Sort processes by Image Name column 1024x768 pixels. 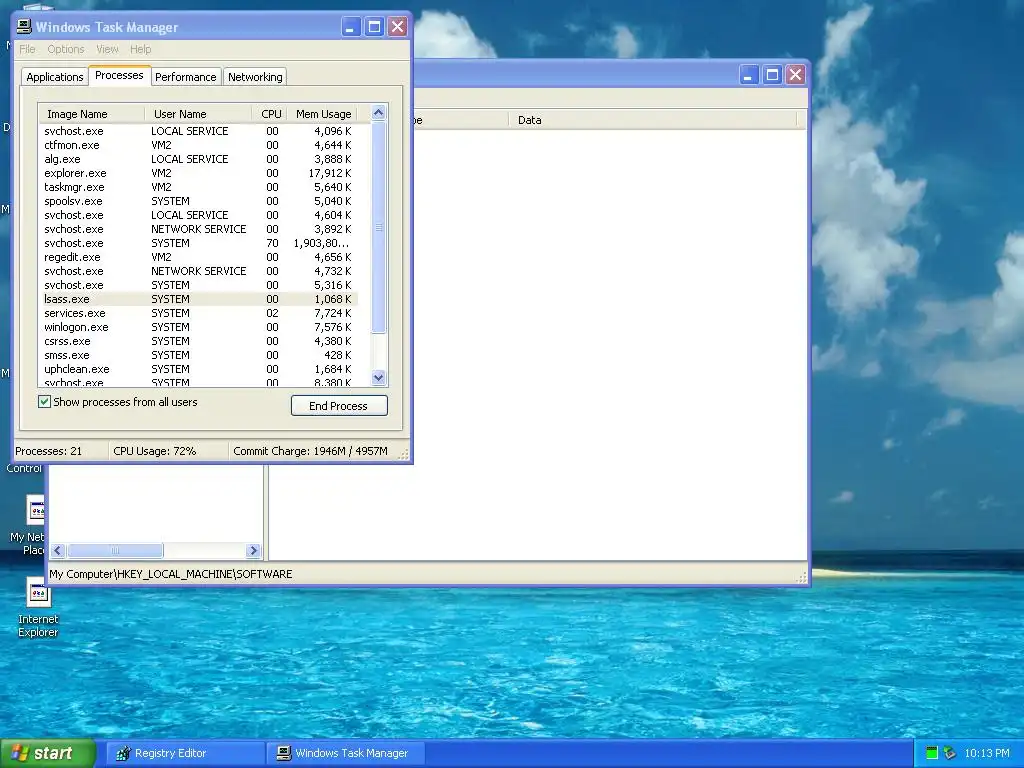(92, 114)
